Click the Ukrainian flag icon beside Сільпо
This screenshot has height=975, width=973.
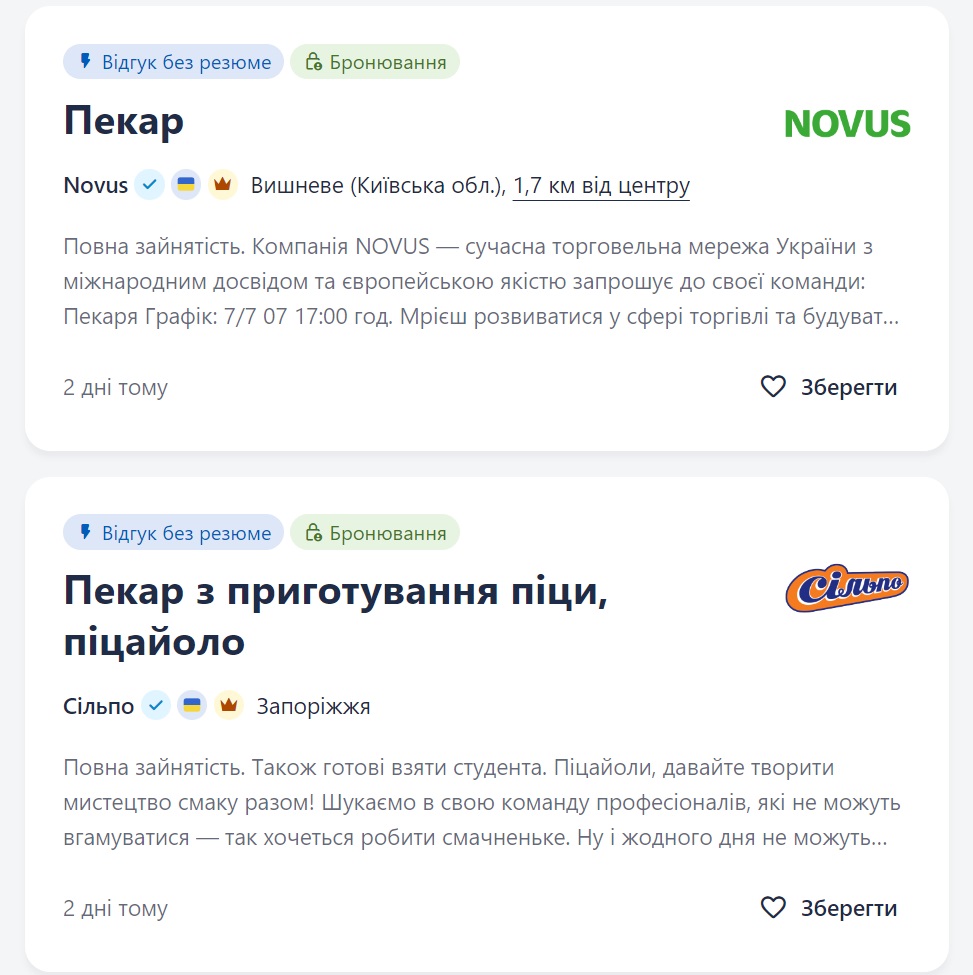coord(193,705)
